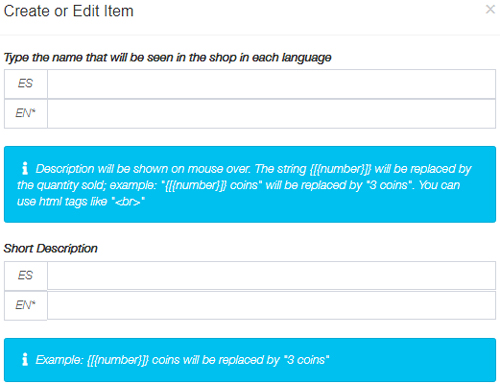Click the EN* label under Short Description
The width and height of the screenshot is (500, 384).
tap(26, 305)
